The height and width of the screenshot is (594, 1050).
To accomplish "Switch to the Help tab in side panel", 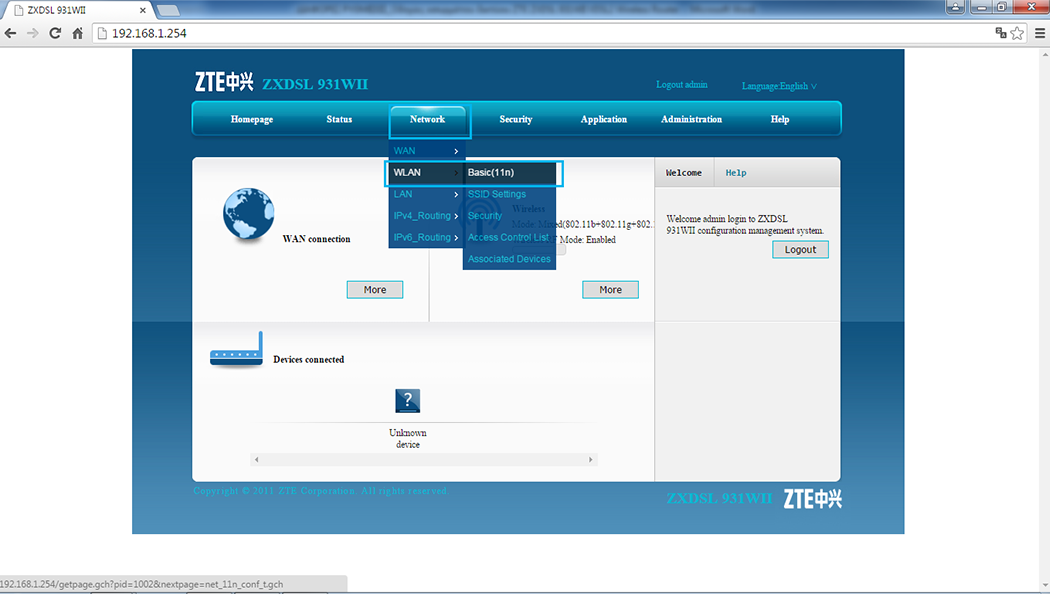I will tap(736, 173).
